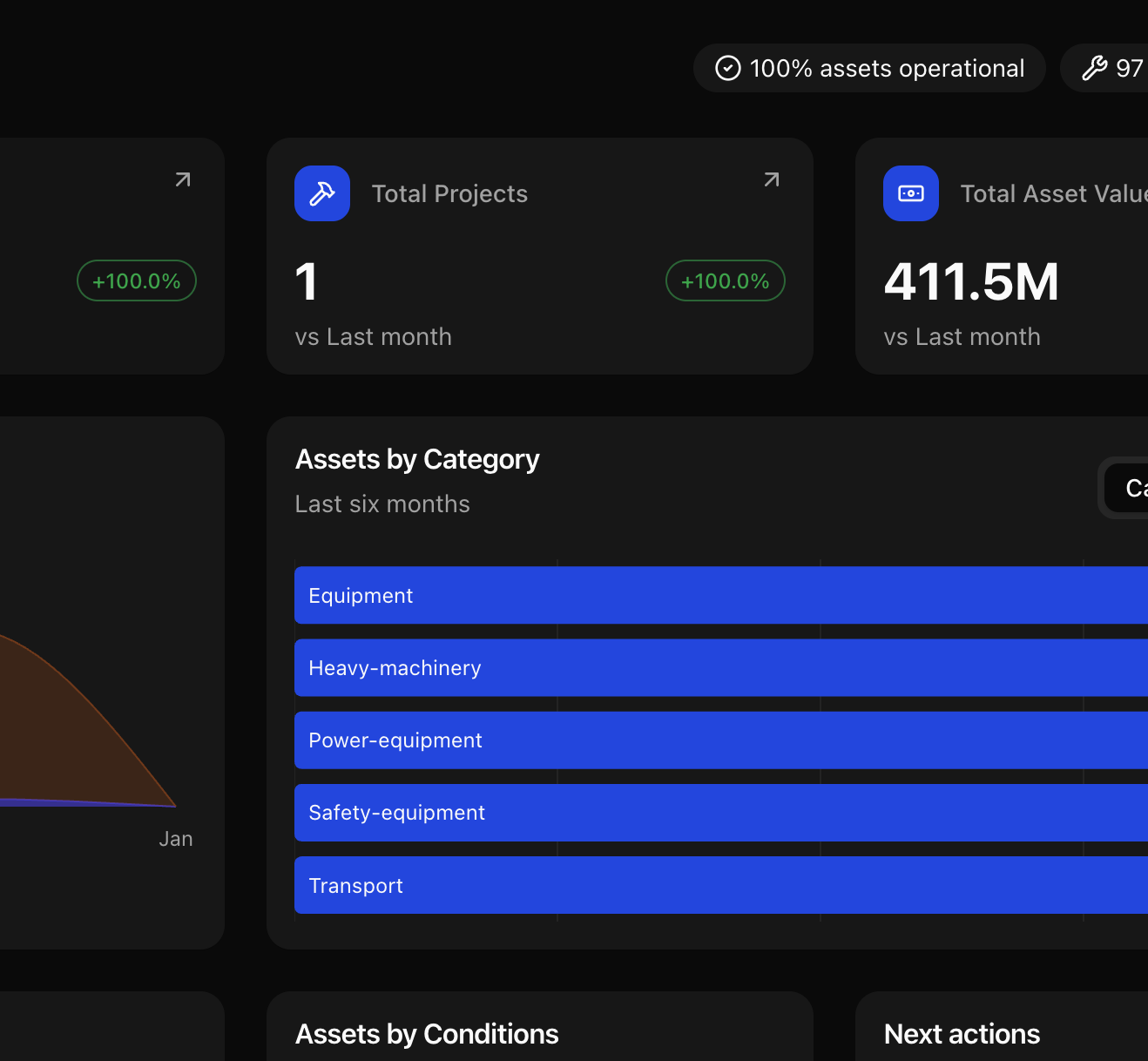Click the +100.0% badge in Total Projects
This screenshot has width=1148, height=1061.
click(x=725, y=281)
